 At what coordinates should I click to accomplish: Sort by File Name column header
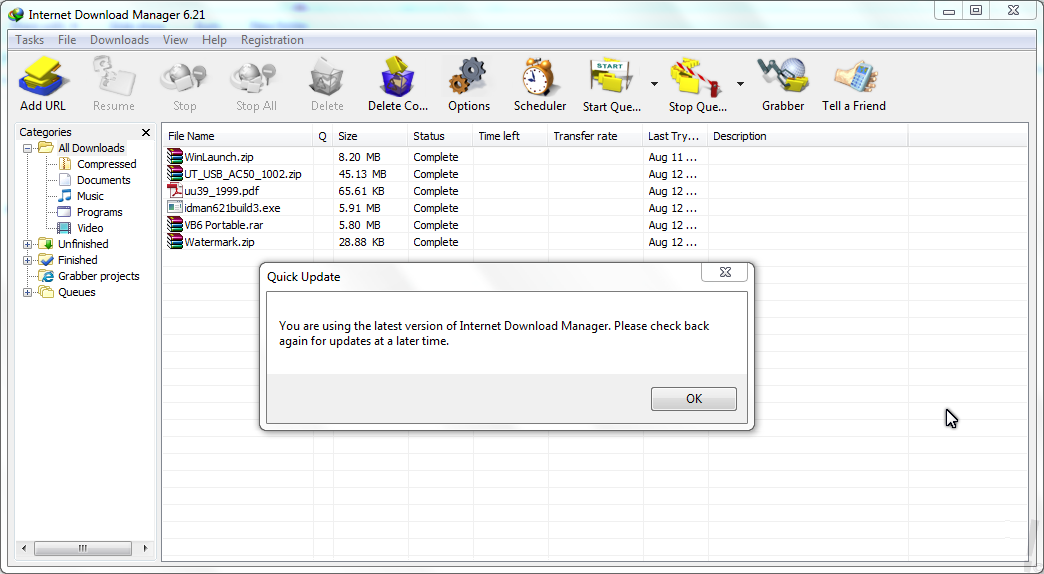point(238,136)
